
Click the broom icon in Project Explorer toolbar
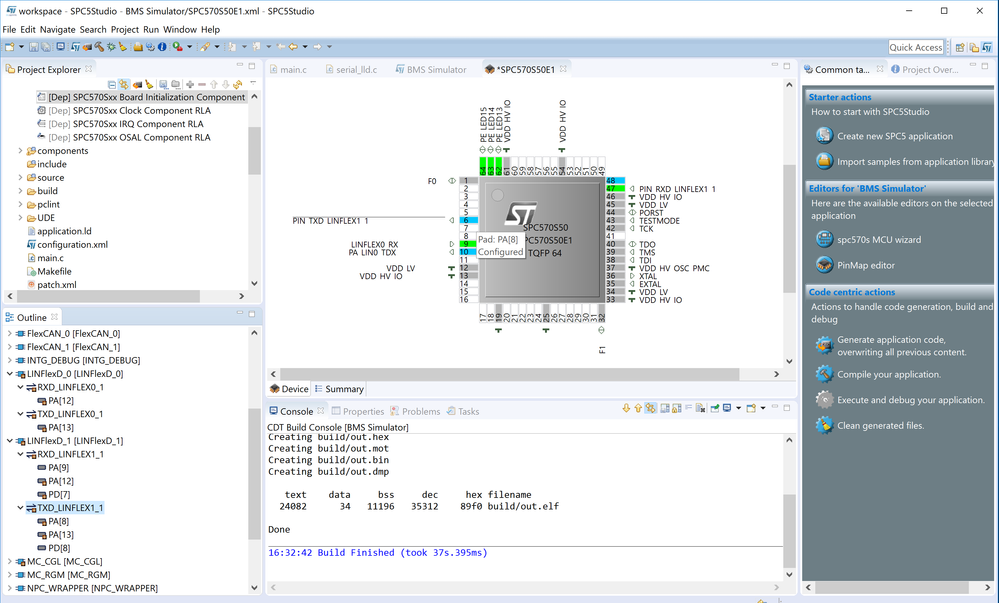[149, 84]
